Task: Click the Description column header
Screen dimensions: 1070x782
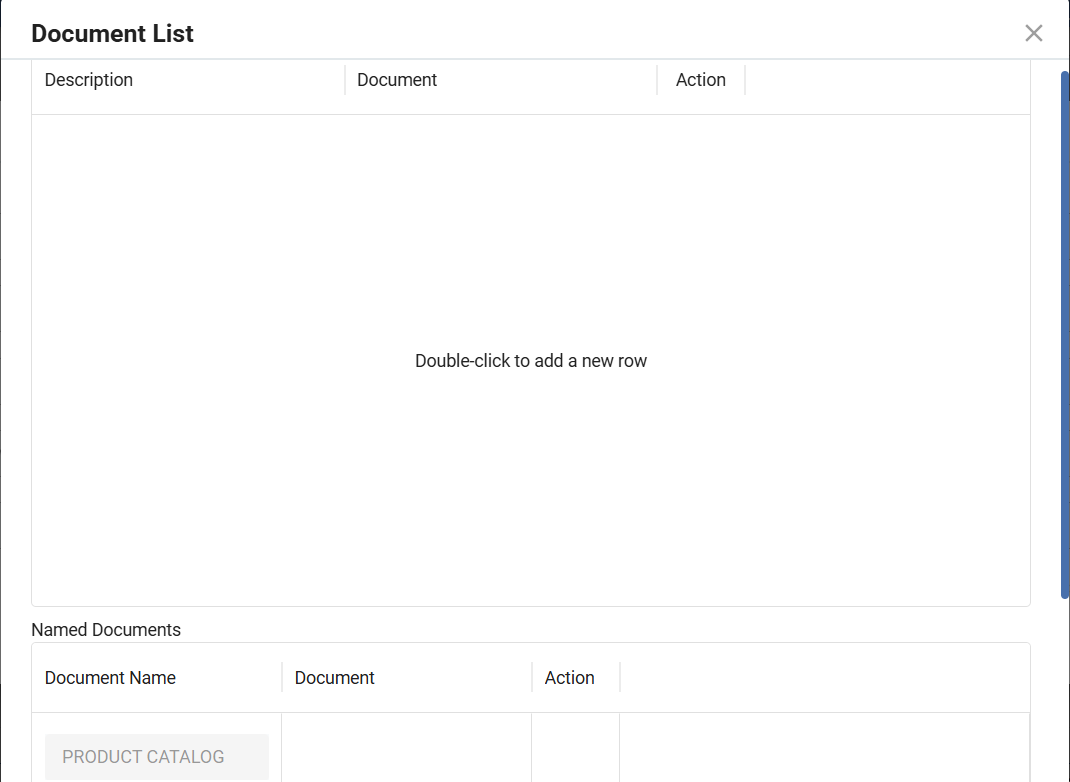Action: (x=89, y=80)
